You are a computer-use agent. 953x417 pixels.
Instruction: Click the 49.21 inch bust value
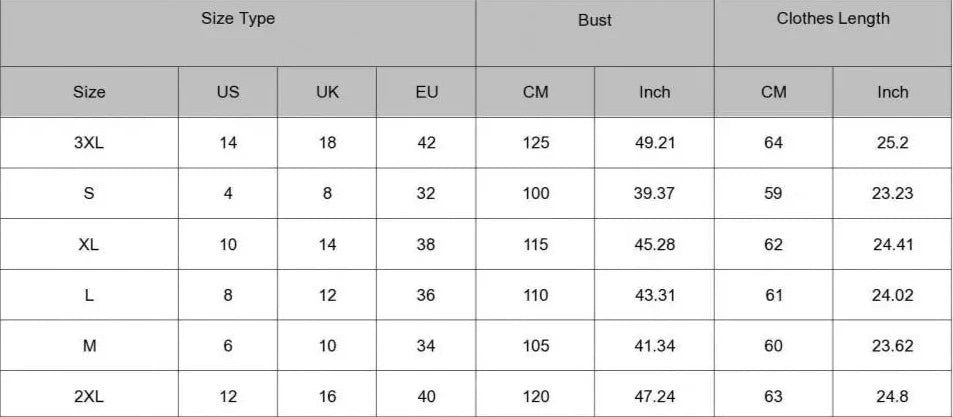655,143
